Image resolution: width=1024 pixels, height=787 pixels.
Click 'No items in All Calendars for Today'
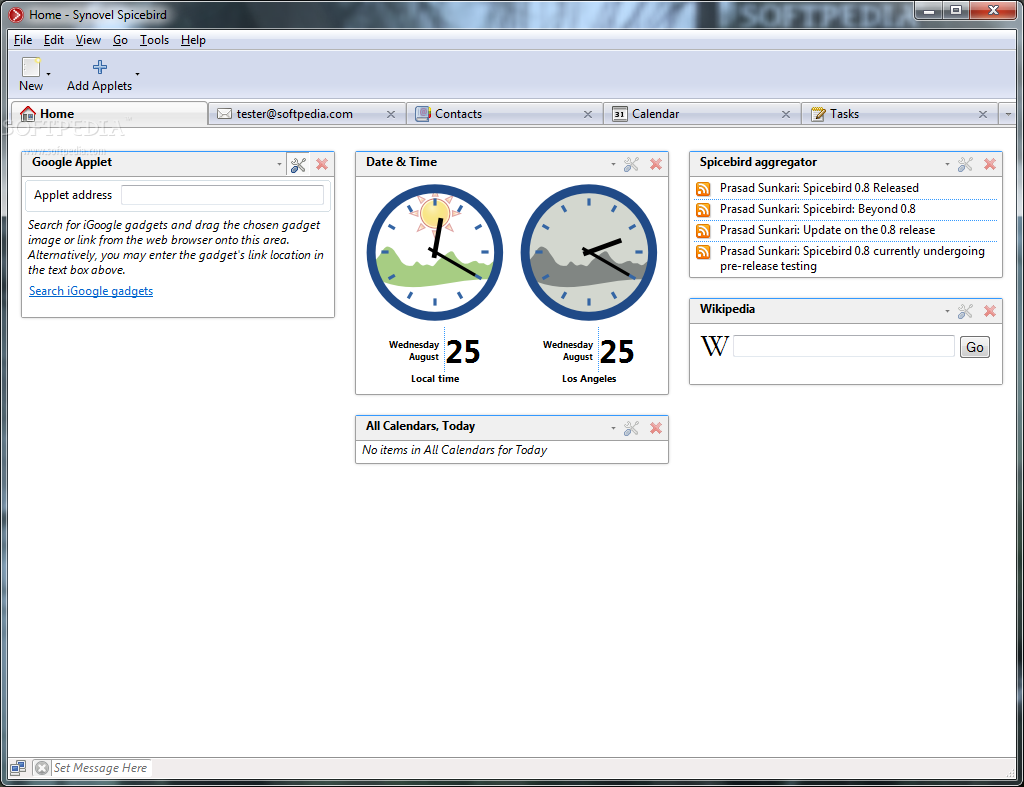click(x=455, y=450)
